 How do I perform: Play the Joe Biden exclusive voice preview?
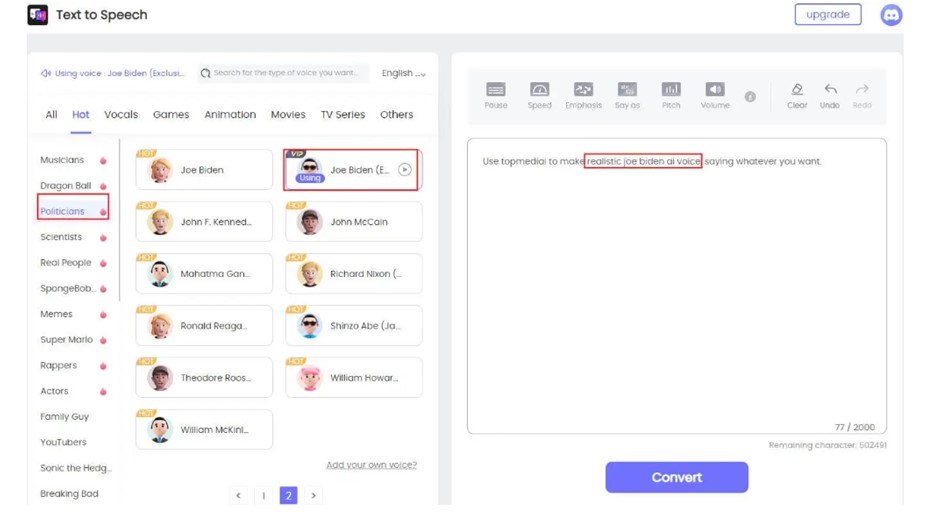coord(404,170)
